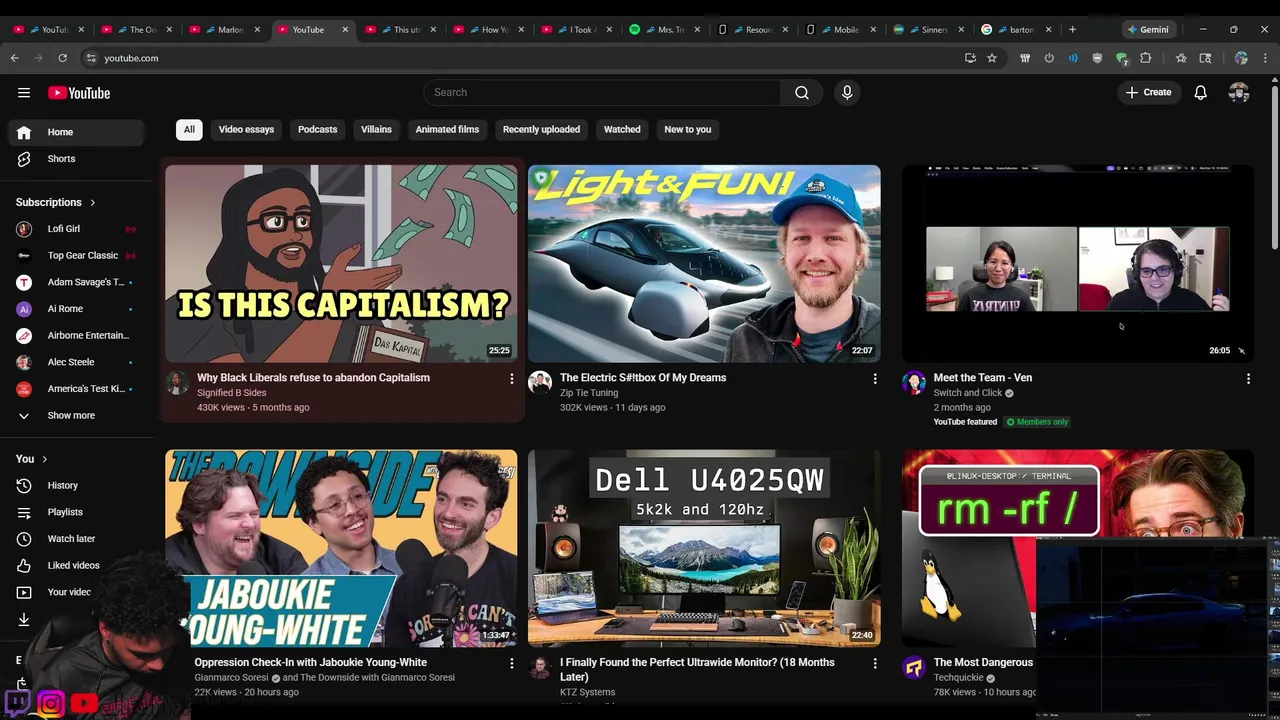Open options for Oppression Check-In video
The height and width of the screenshot is (720, 1280).
[x=512, y=663]
